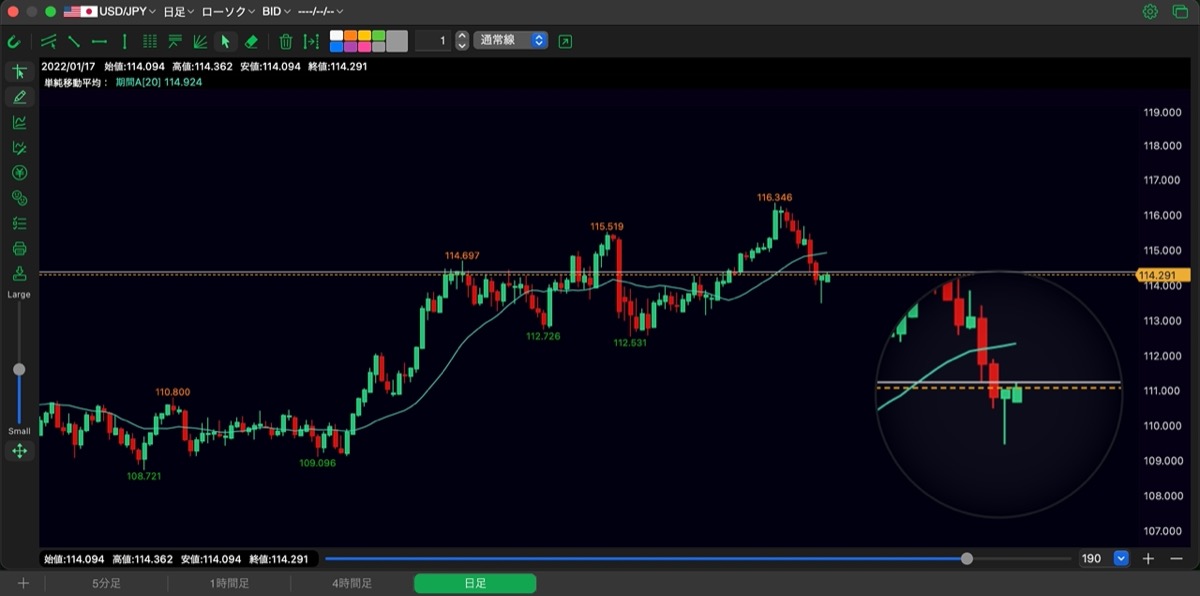Activate the arrow pointer tool
This screenshot has width=1200, height=596.
(225, 41)
